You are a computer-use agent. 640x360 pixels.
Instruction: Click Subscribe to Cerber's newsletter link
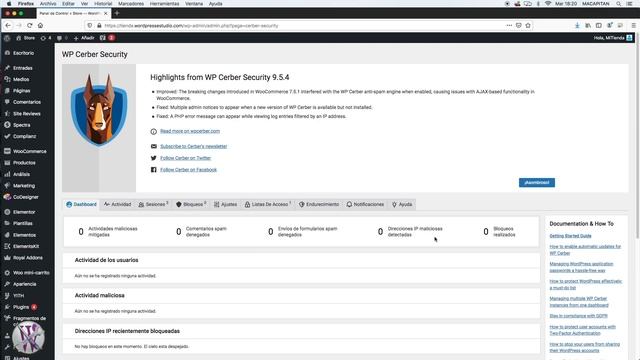tap(193, 146)
